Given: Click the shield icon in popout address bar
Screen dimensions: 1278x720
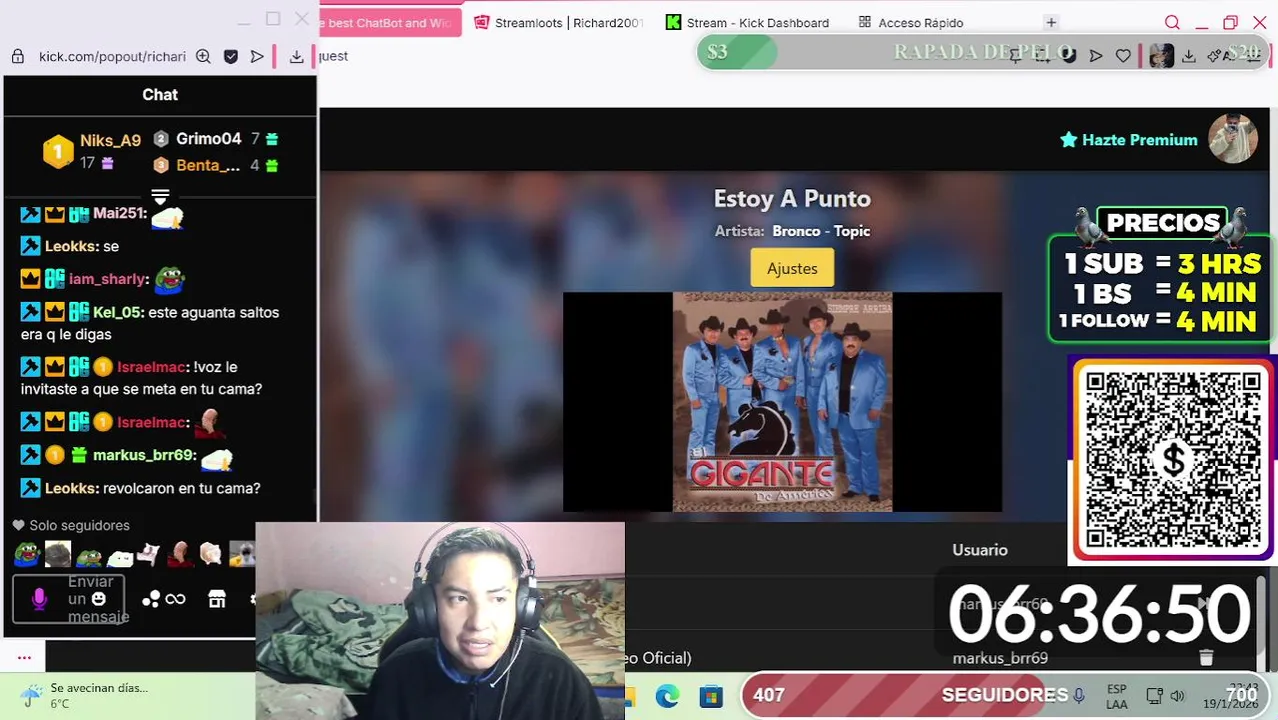Looking at the screenshot, I should pyautogui.click(x=231, y=57).
